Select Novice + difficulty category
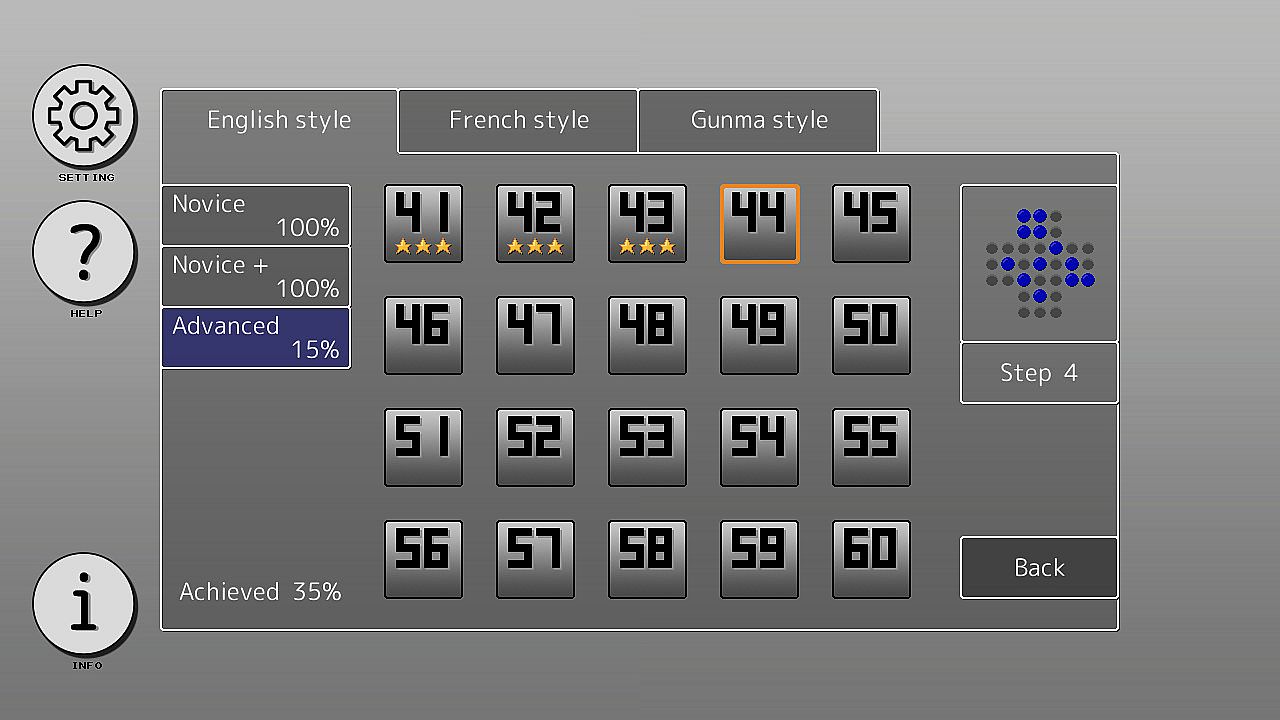Image resolution: width=1280 pixels, height=720 pixels. [x=256, y=276]
